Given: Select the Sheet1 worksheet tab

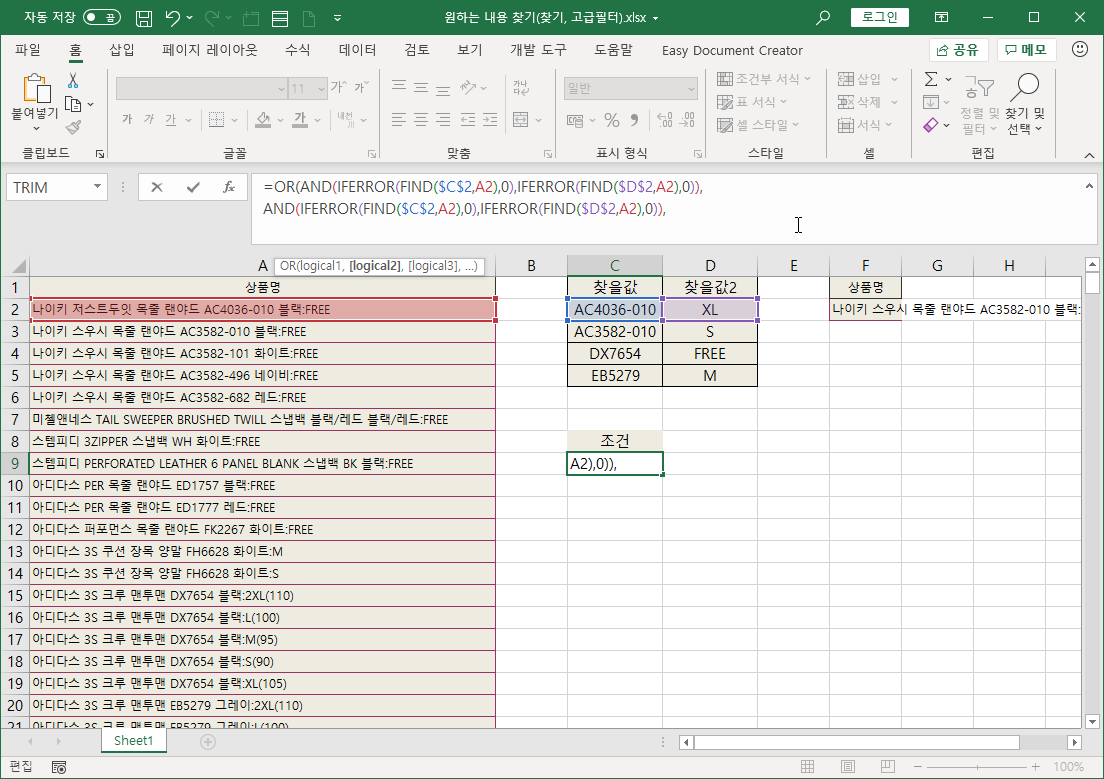Looking at the screenshot, I should pyautogui.click(x=133, y=740).
